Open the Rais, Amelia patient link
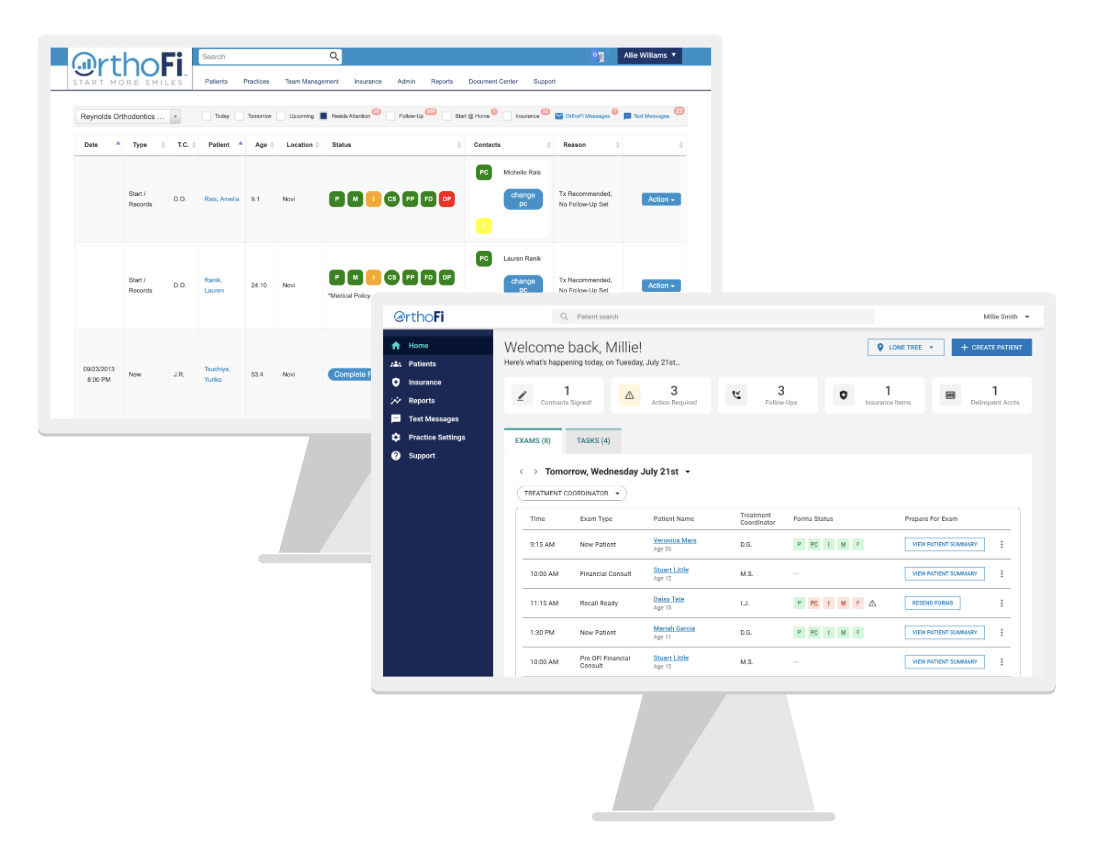Image resolution: width=1098 pixels, height=850 pixels. coord(221,199)
